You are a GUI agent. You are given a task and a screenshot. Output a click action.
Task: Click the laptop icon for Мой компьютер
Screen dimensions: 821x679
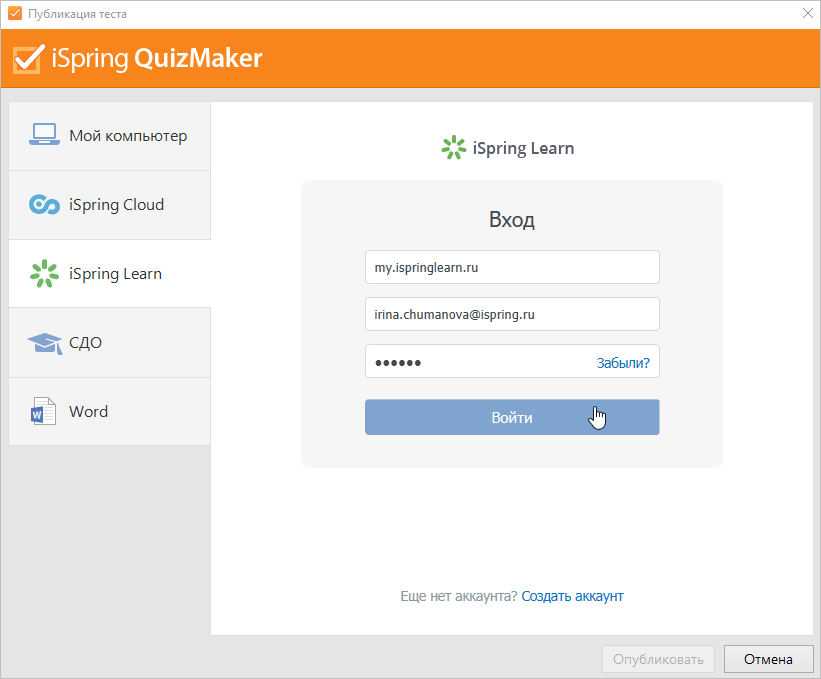pyautogui.click(x=44, y=135)
